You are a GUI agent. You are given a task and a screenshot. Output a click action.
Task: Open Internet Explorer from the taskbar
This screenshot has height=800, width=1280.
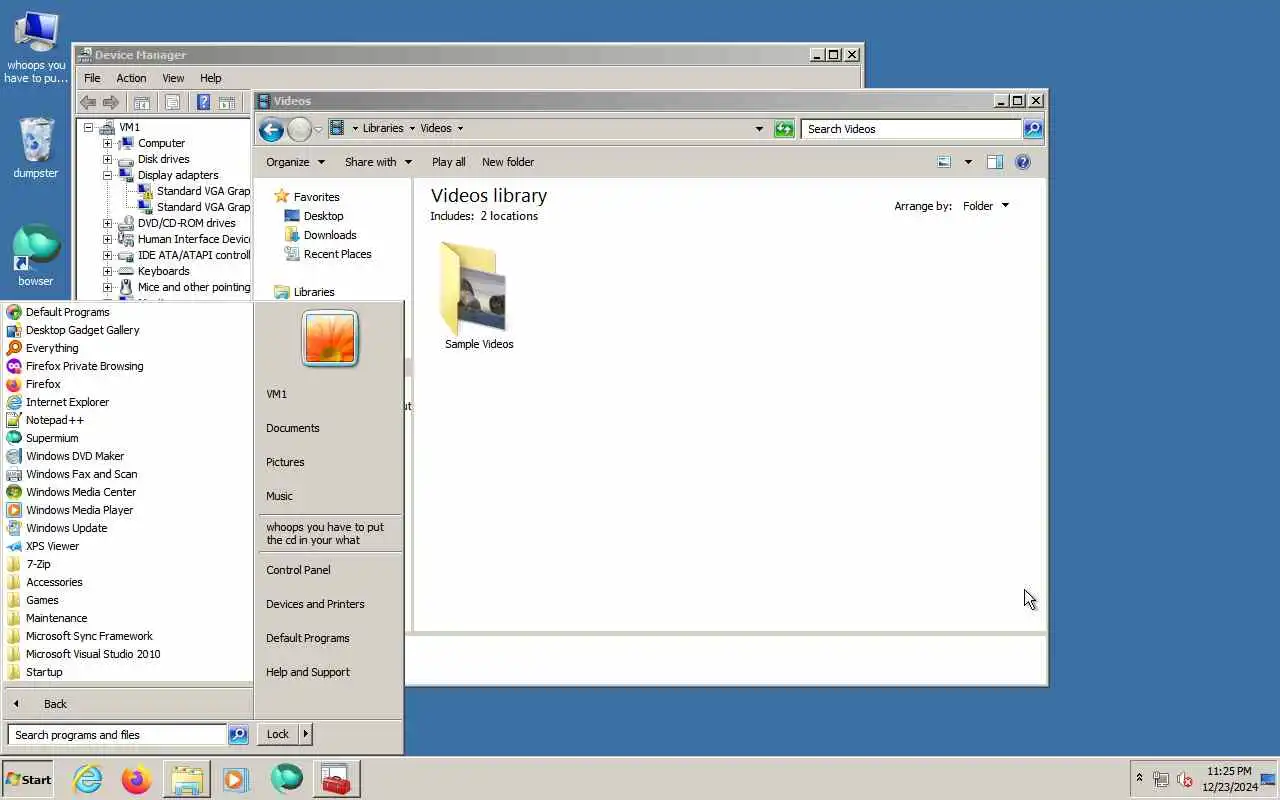click(x=88, y=779)
